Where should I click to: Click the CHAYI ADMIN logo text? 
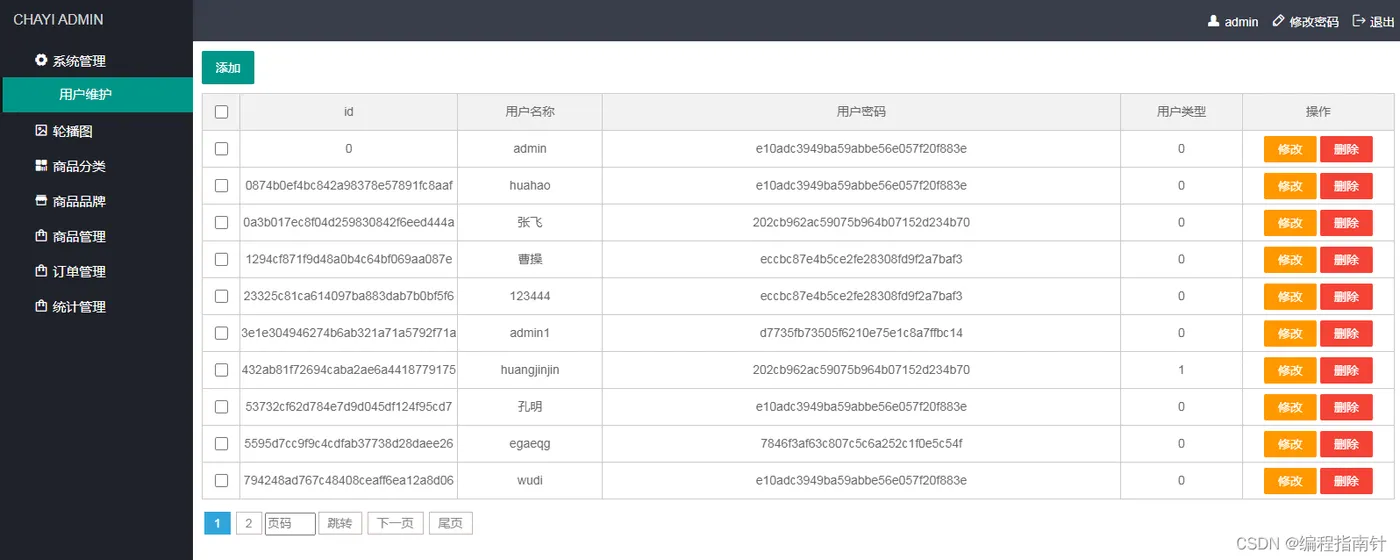(58, 20)
